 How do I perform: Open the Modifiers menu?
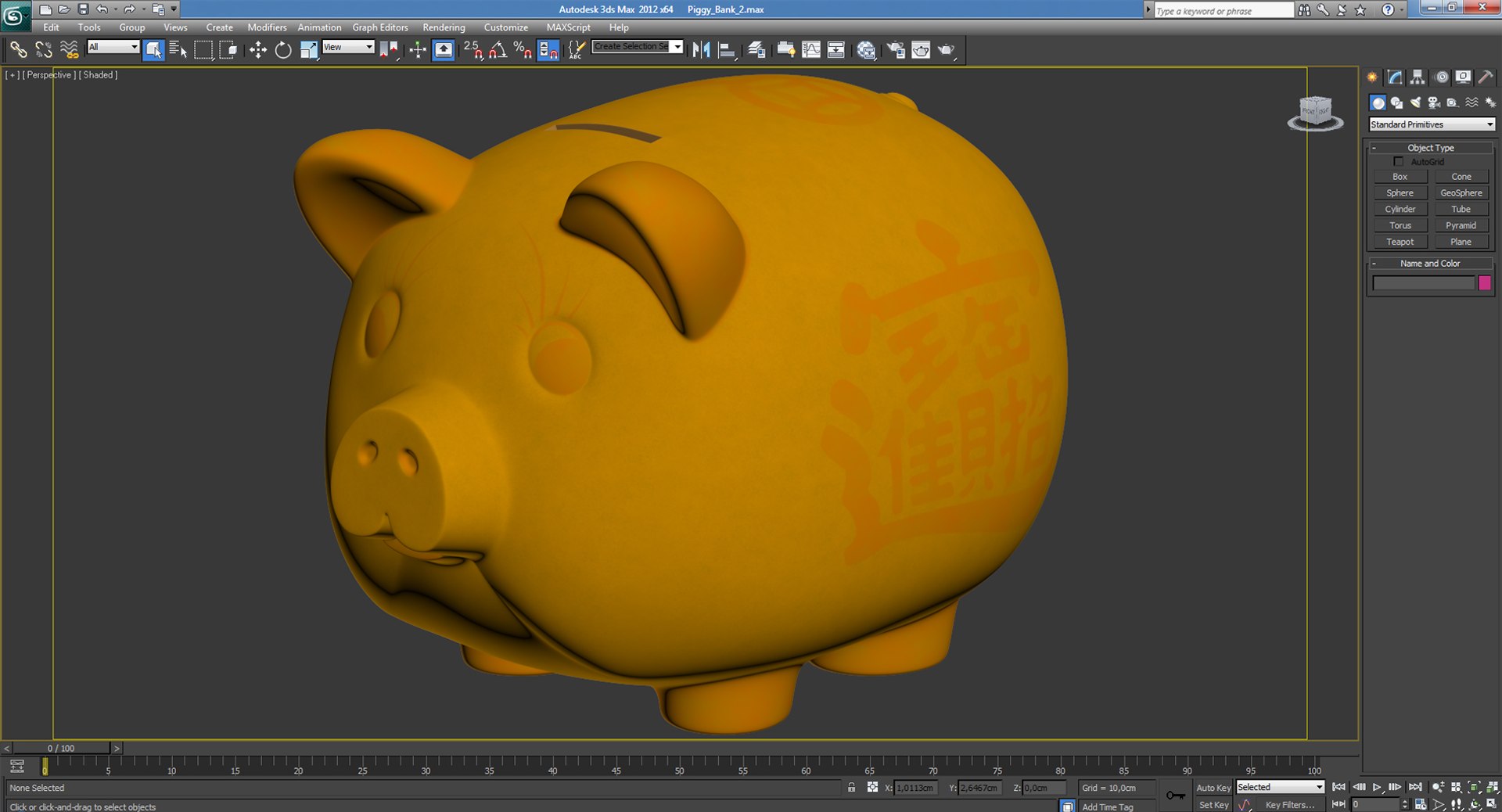[267, 27]
